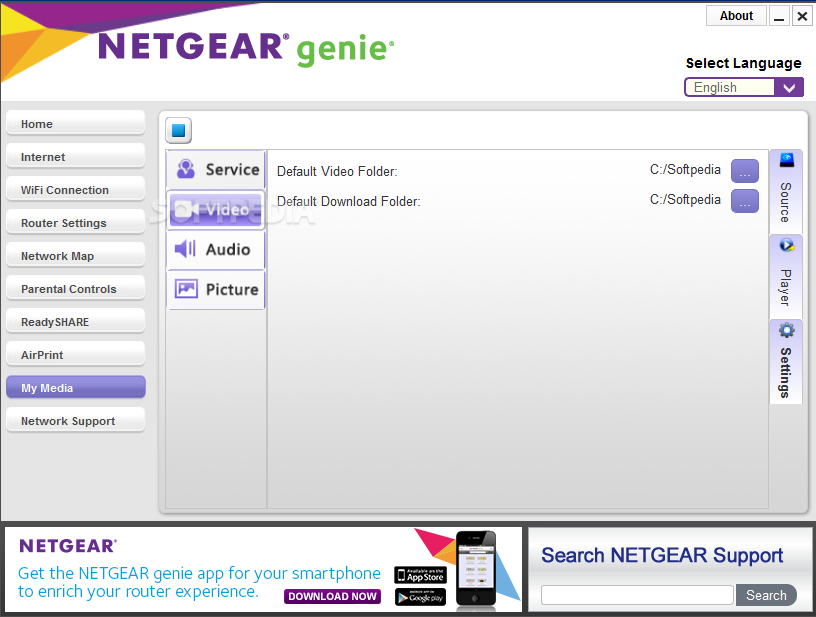The height and width of the screenshot is (617, 816).
Task: Click the About button
Action: [x=736, y=16]
